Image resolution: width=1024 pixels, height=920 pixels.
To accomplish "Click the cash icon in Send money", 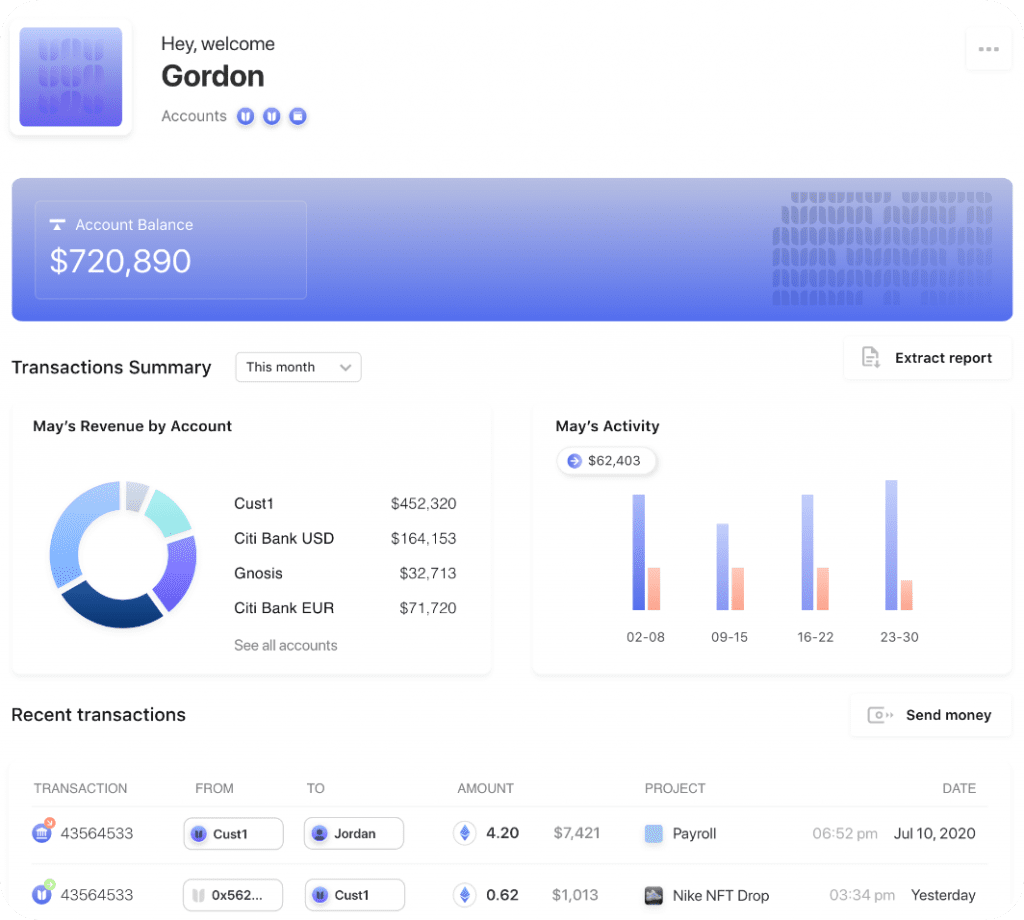I will [880, 715].
